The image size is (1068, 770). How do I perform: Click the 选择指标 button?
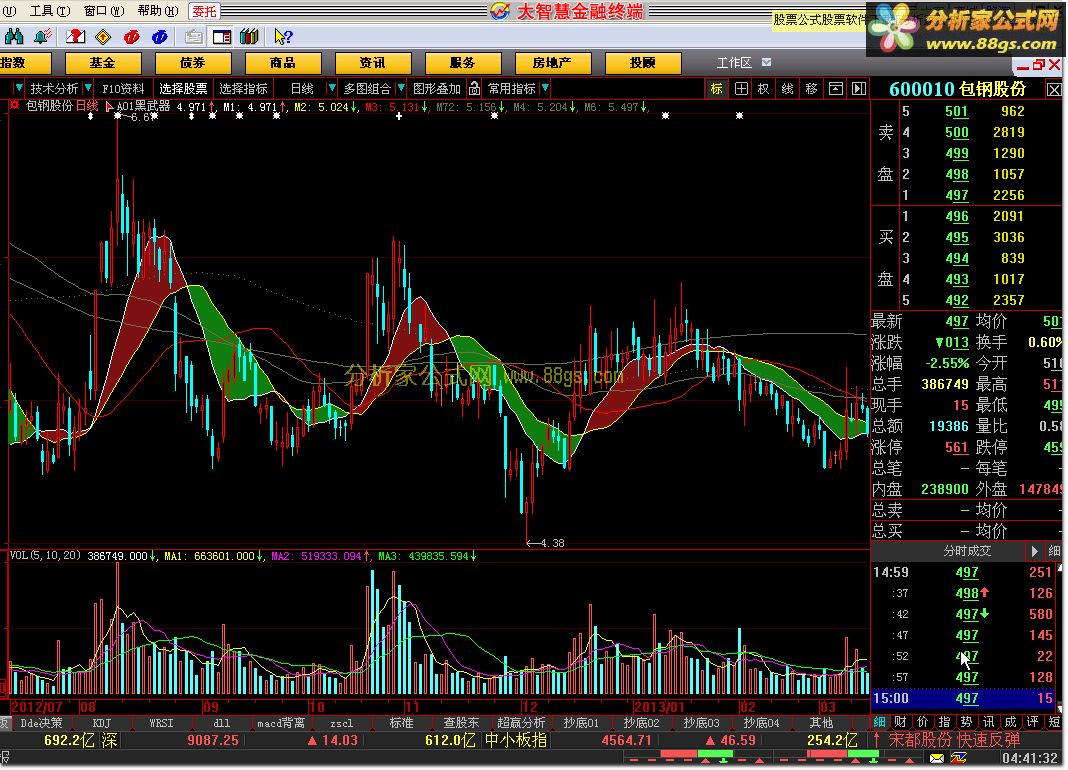click(x=243, y=89)
